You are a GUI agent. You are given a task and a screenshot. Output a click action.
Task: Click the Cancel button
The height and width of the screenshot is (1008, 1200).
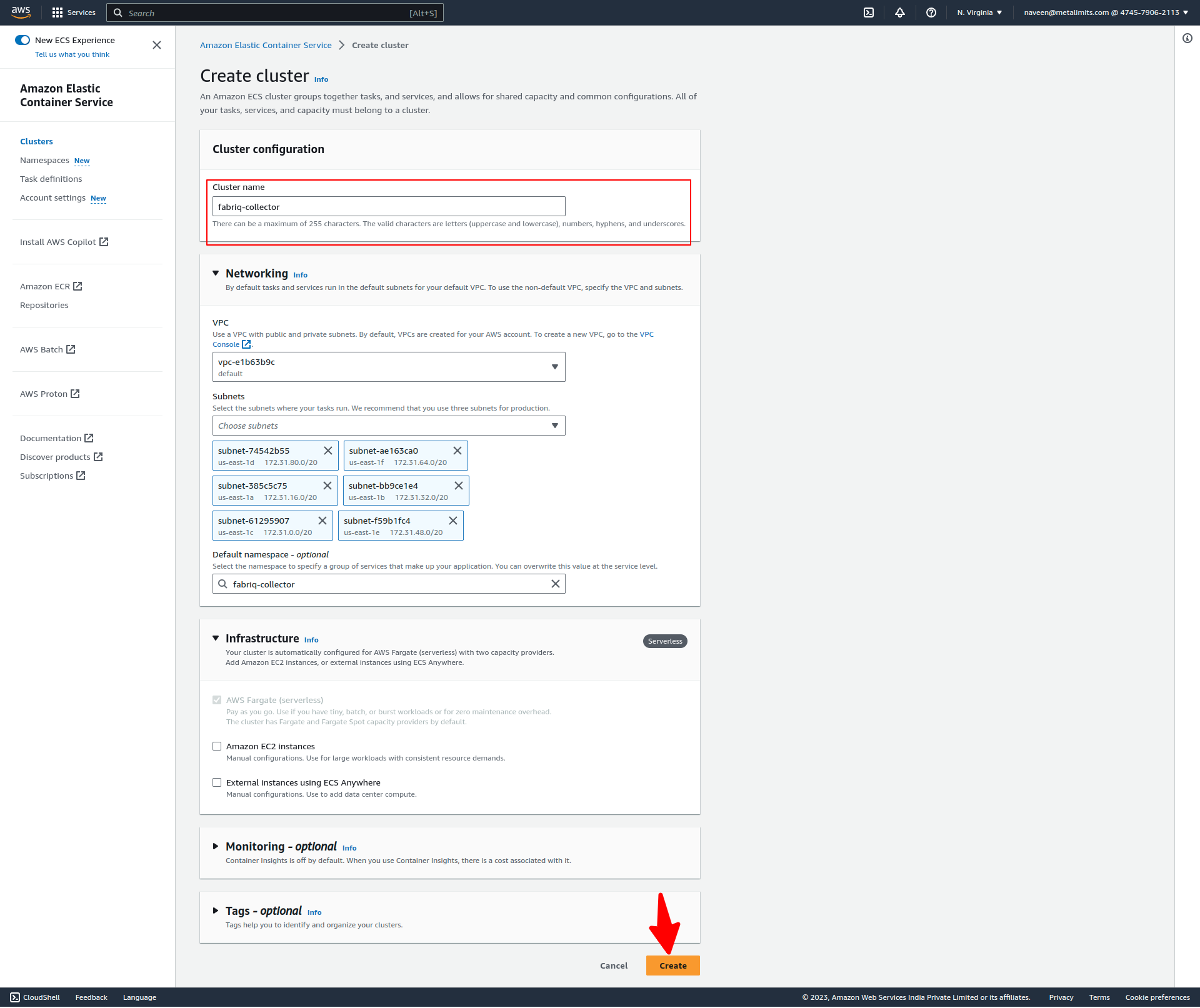[614, 966]
